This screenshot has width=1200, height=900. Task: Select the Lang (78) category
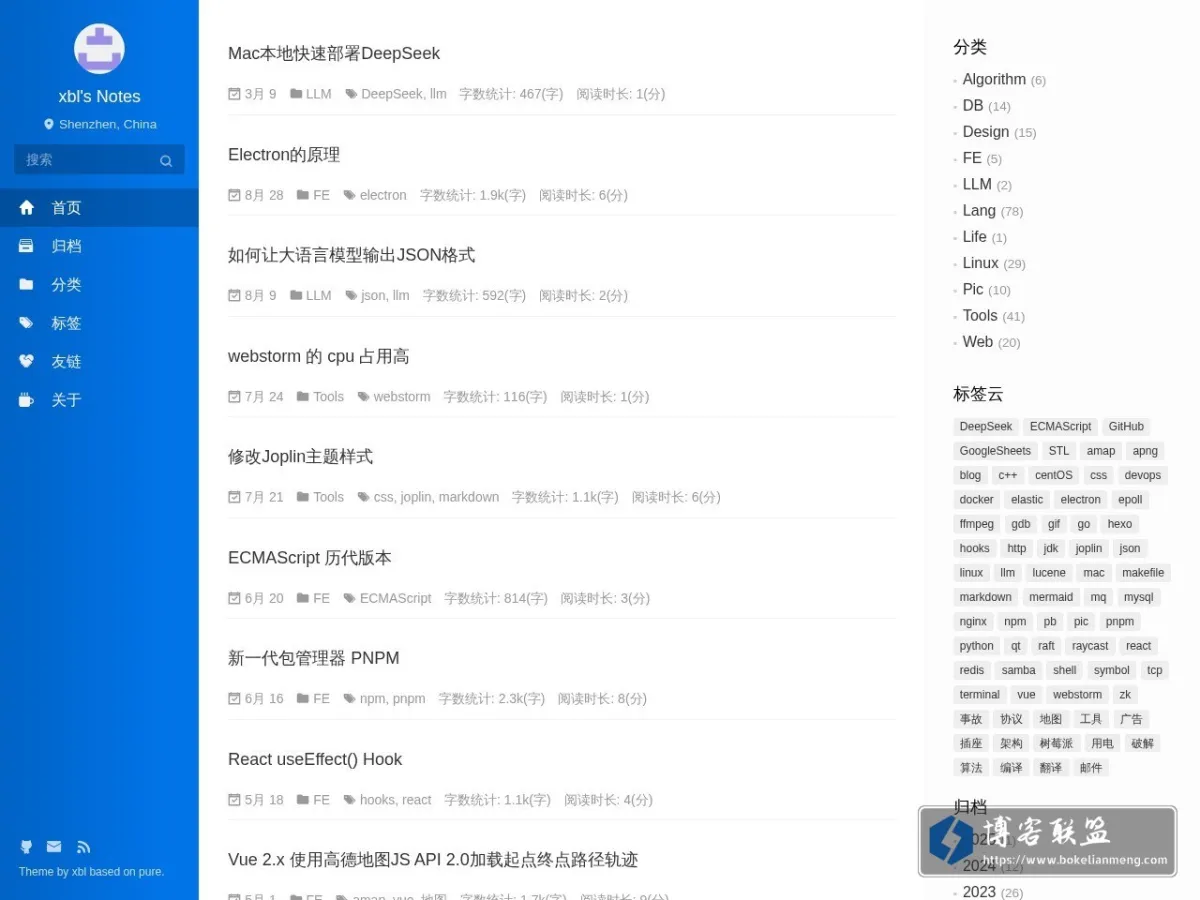point(979,211)
